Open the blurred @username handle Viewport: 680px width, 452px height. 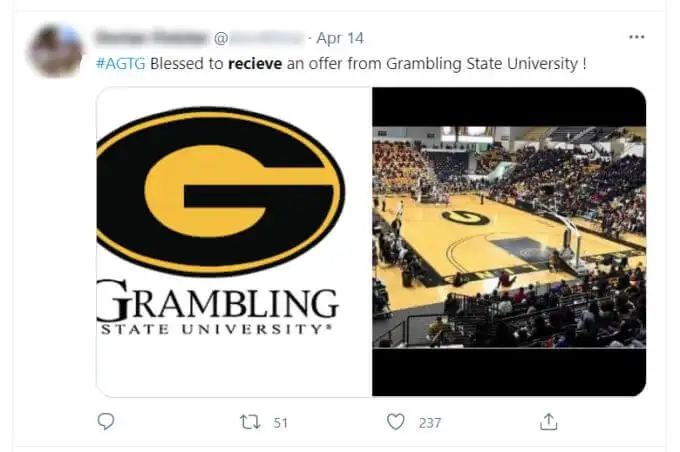(259, 38)
